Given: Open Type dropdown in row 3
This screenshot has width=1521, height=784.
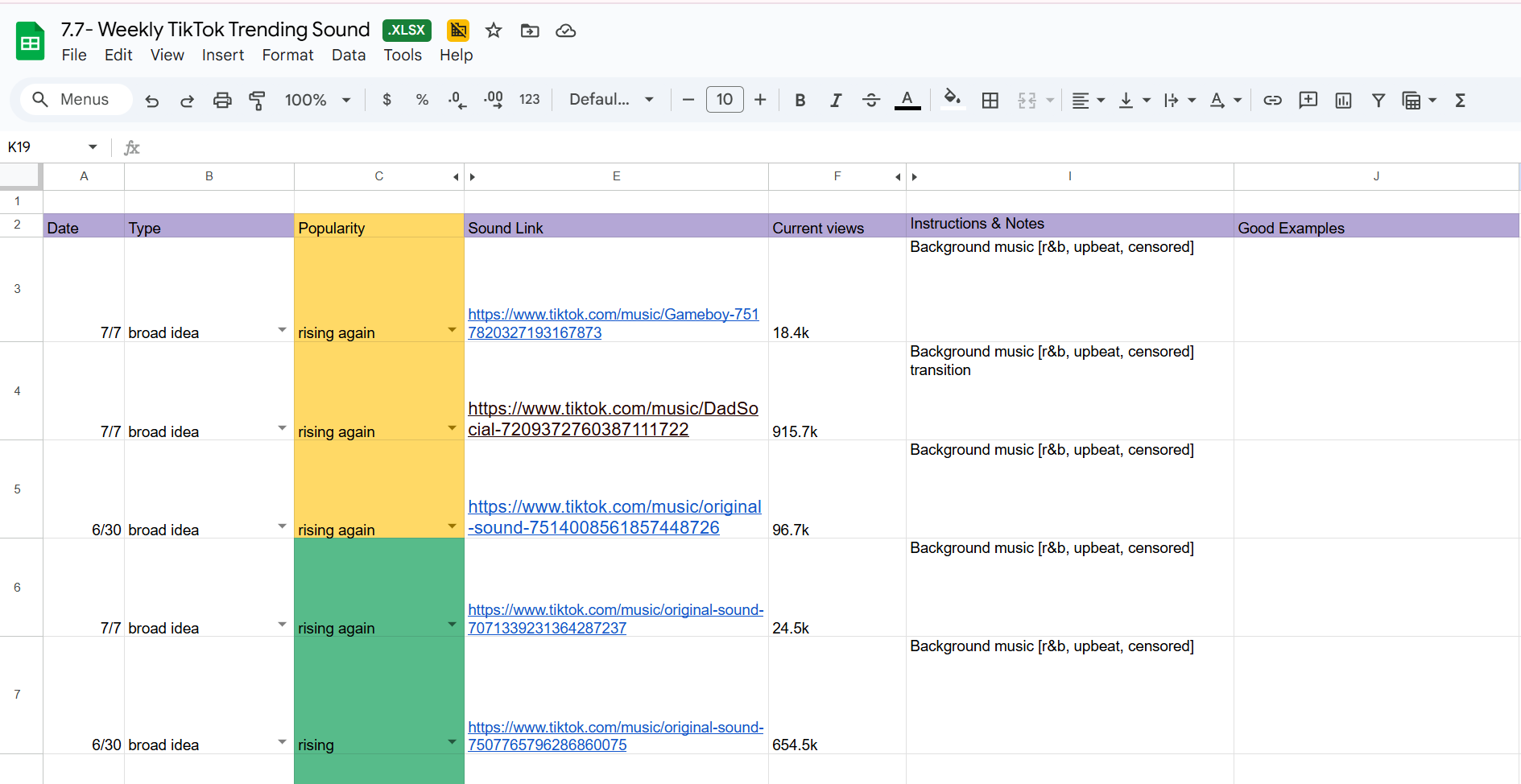Looking at the screenshot, I should (x=282, y=330).
